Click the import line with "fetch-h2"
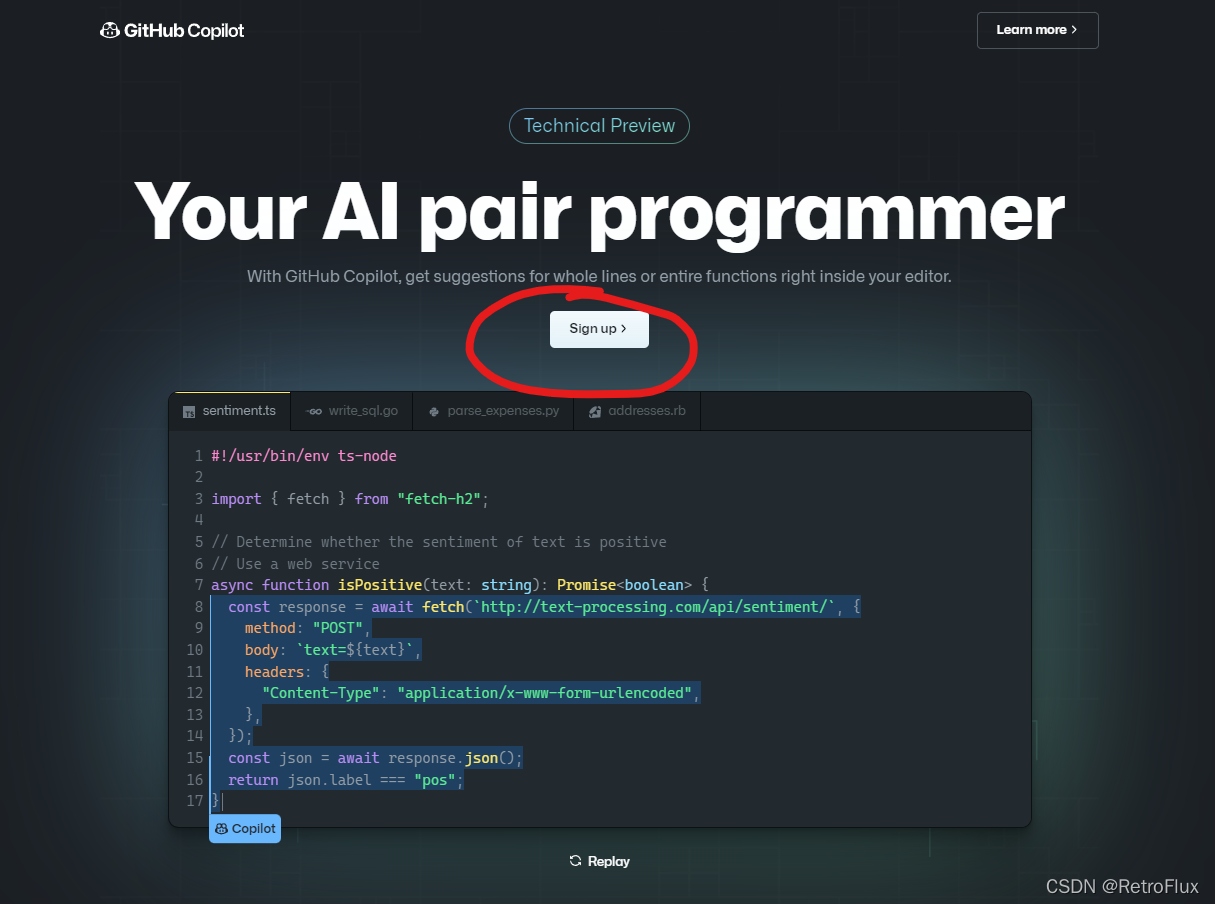This screenshot has height=904, width=1215. (350, 499)
